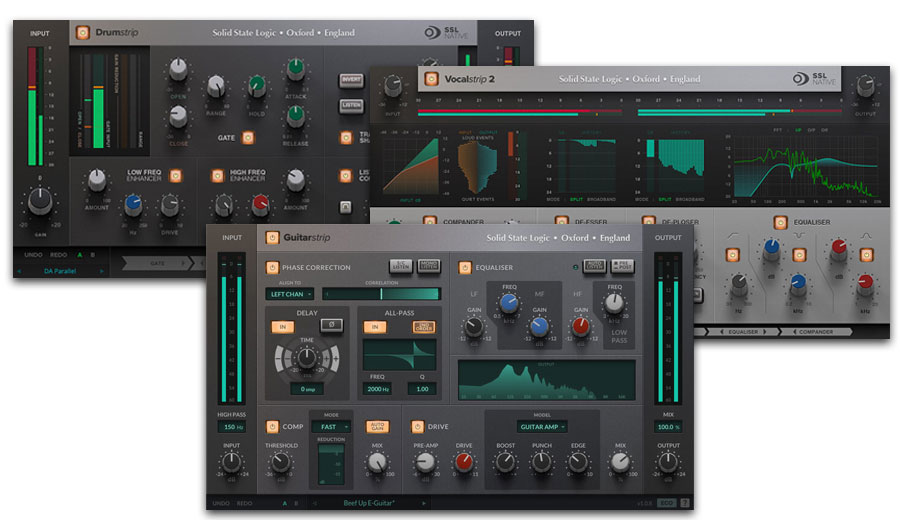The image size is (900, 520).
Task: Open Guitarstrip preset list Beef Up E-Guitar
Action: [x=369, y=503]
